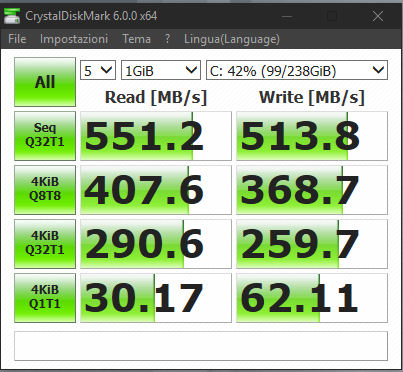Viewport: 403px width, 372px height.
Task: Select the 4KiB Q32T1 write result 259.7
Action: (x=312, y=244)
